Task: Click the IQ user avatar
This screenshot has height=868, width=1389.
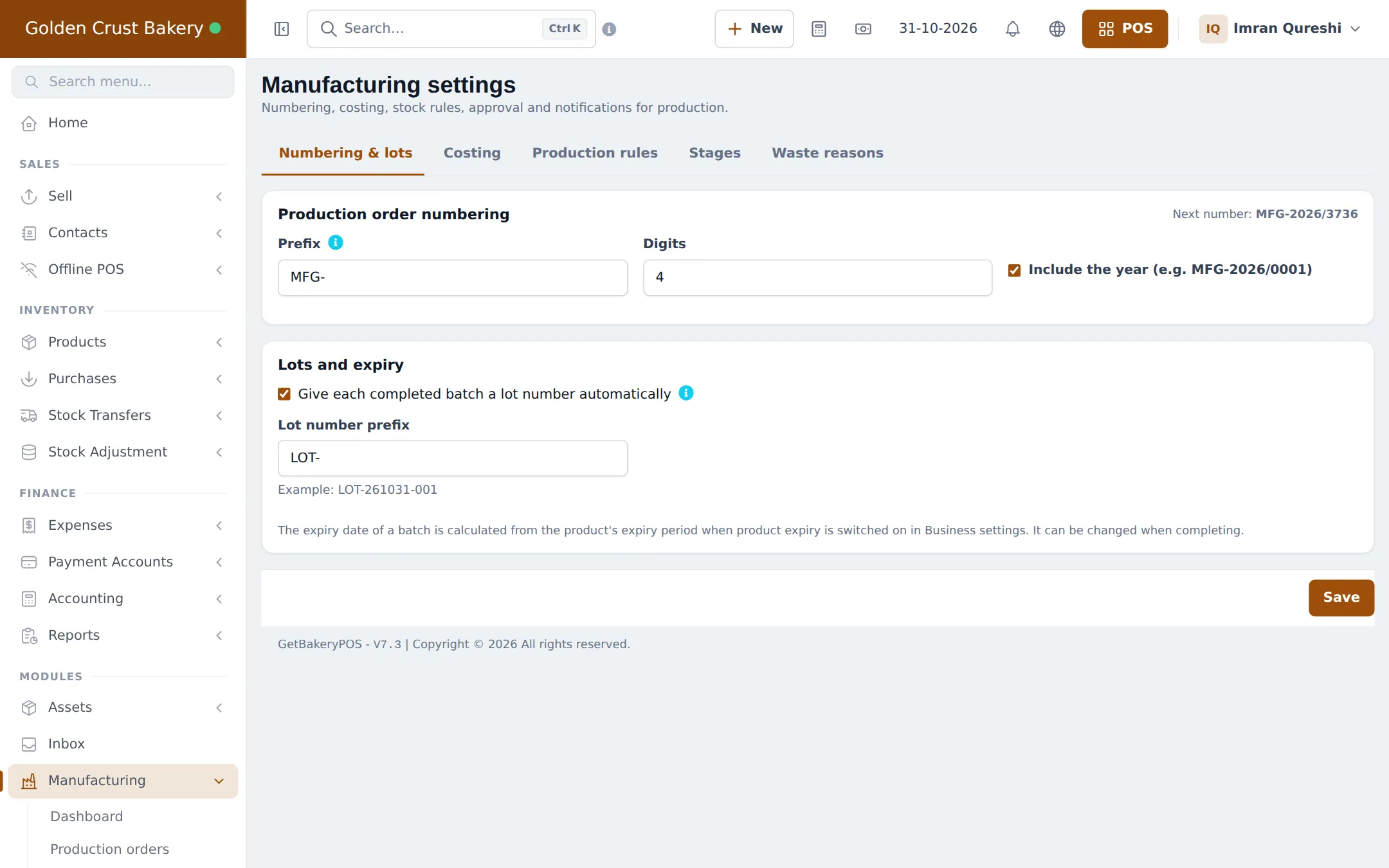Action: tap(1213, 29)
